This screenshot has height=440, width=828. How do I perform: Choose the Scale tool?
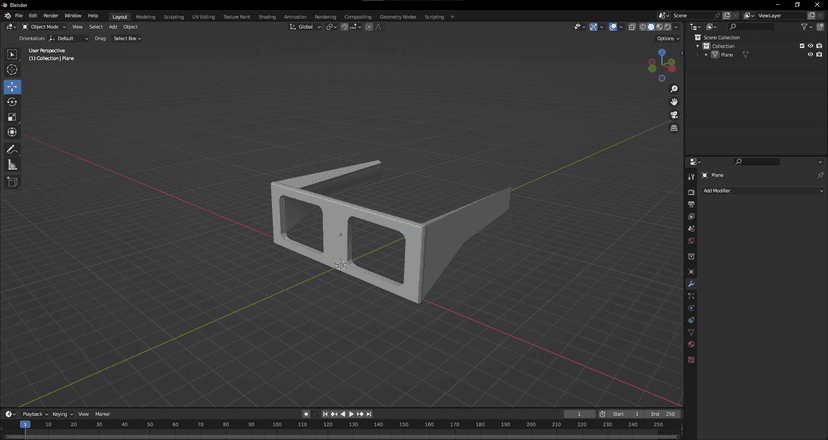click(12, 117)
